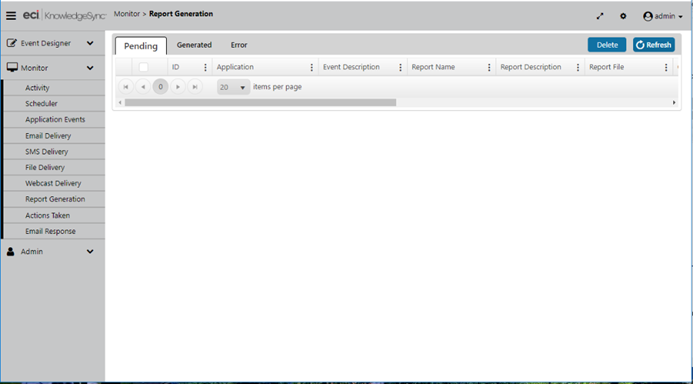Go to the last page of results

[x=195, y=87]
